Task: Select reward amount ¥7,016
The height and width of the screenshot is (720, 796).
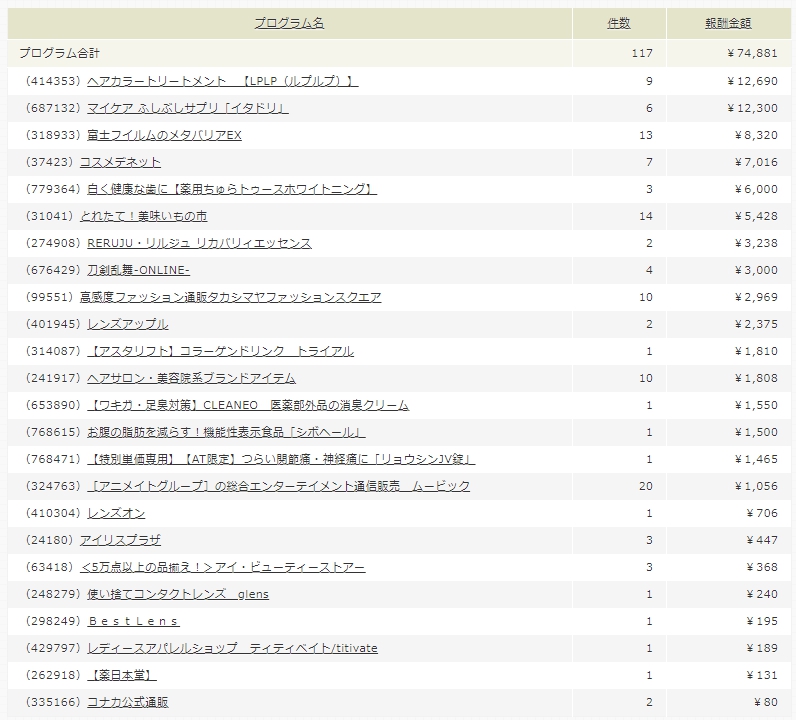Action: click(x=756, y=162)
